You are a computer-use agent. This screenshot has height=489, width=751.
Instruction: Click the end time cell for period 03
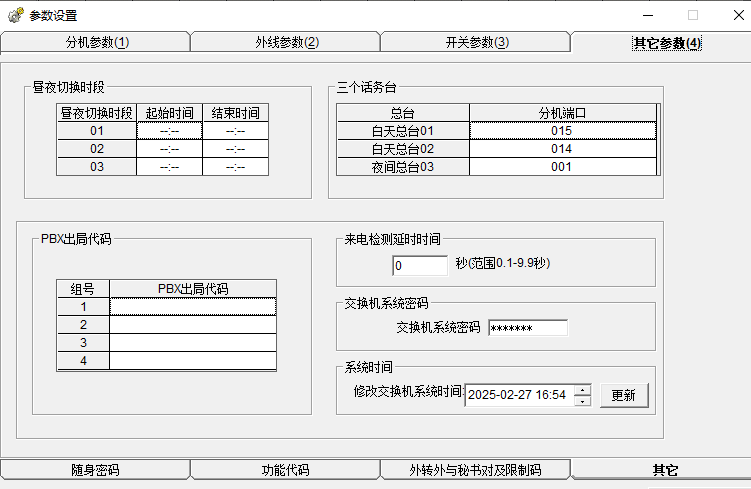point(235,166)
